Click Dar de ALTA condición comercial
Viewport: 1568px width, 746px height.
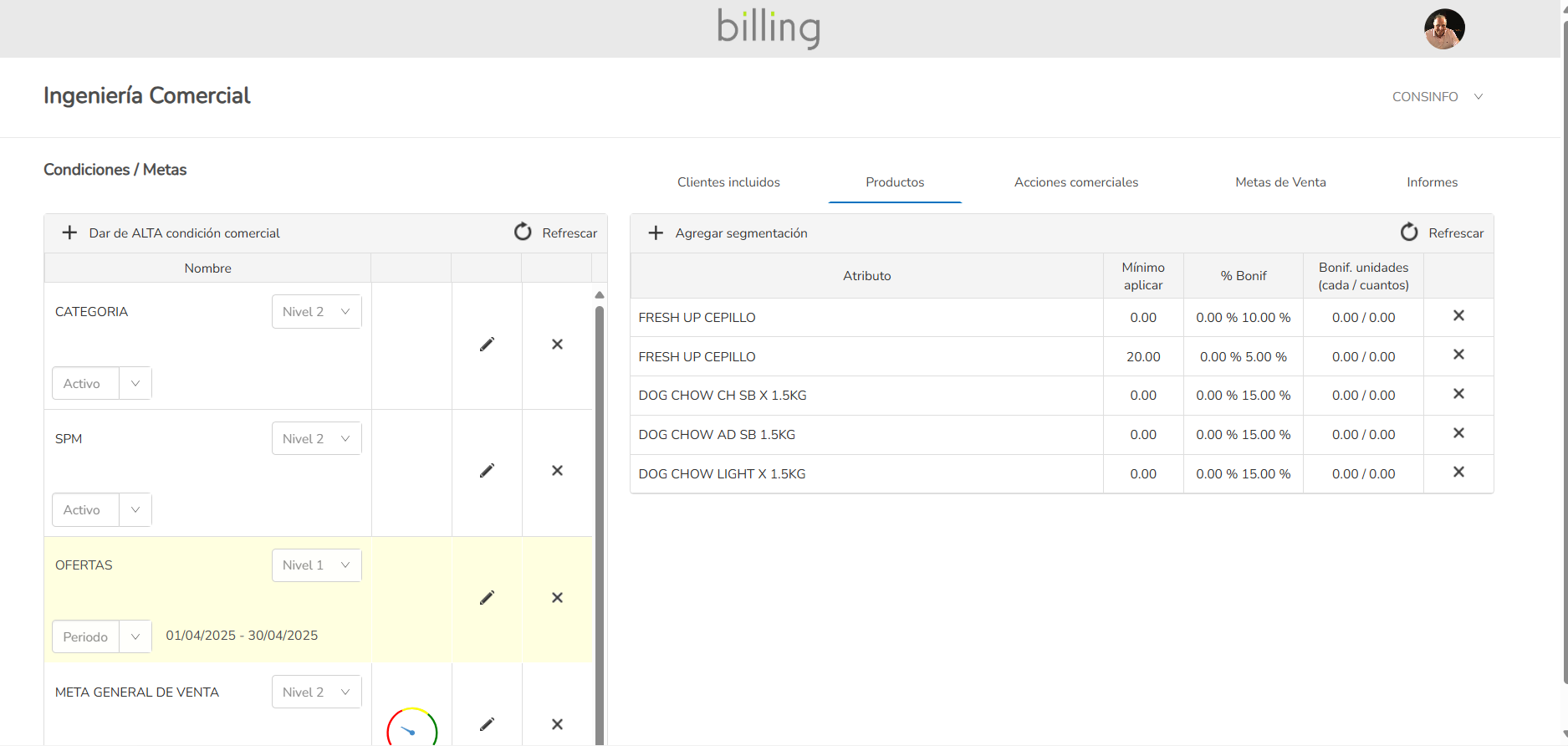click(184, 233)
